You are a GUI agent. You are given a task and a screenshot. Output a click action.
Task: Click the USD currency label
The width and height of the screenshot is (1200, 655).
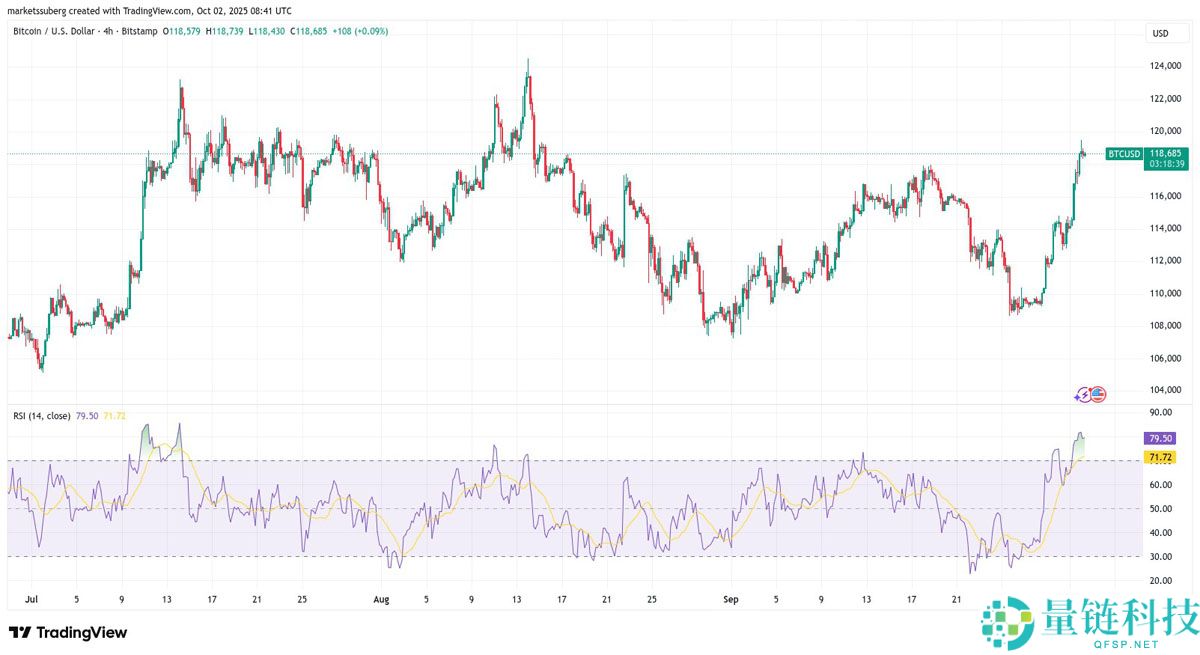(1160, 34)
